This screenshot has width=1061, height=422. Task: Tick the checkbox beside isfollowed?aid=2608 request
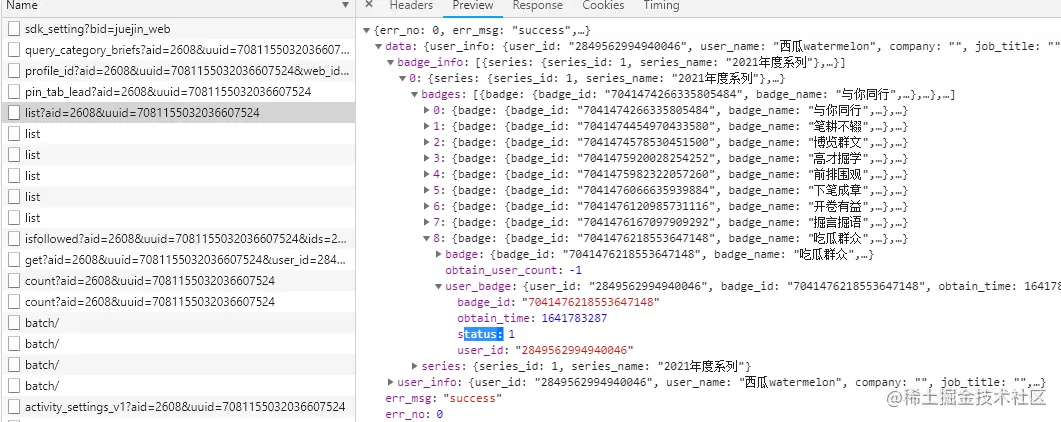pos(14,239)
